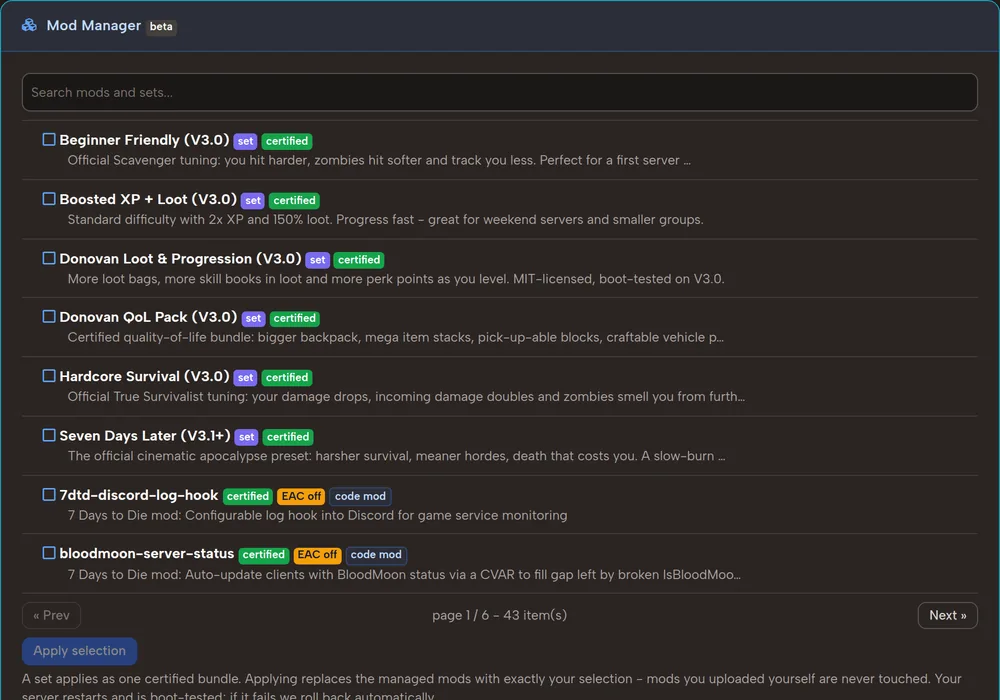Click the Official True Survivalist tuning description
The width and height of the screenshot is (1000, 700).
pos(406,397)
